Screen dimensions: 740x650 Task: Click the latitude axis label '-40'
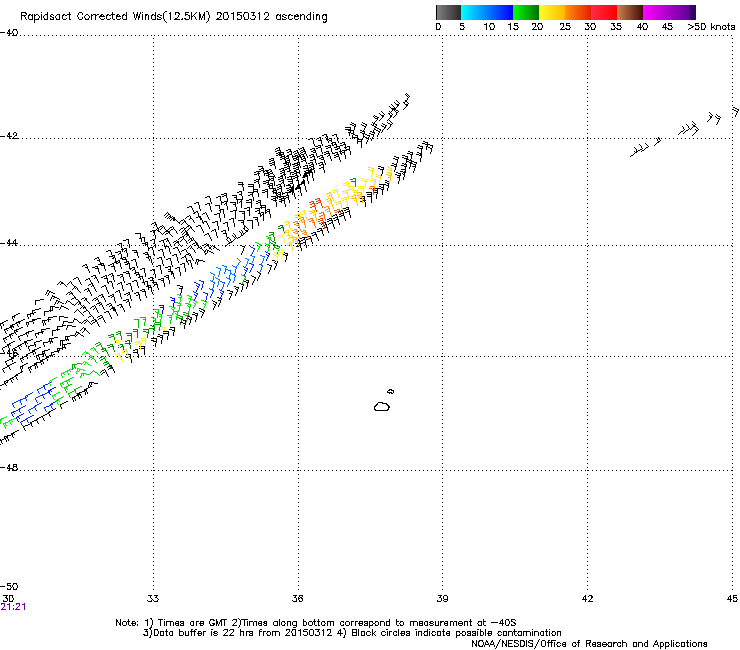coord(9,33)
